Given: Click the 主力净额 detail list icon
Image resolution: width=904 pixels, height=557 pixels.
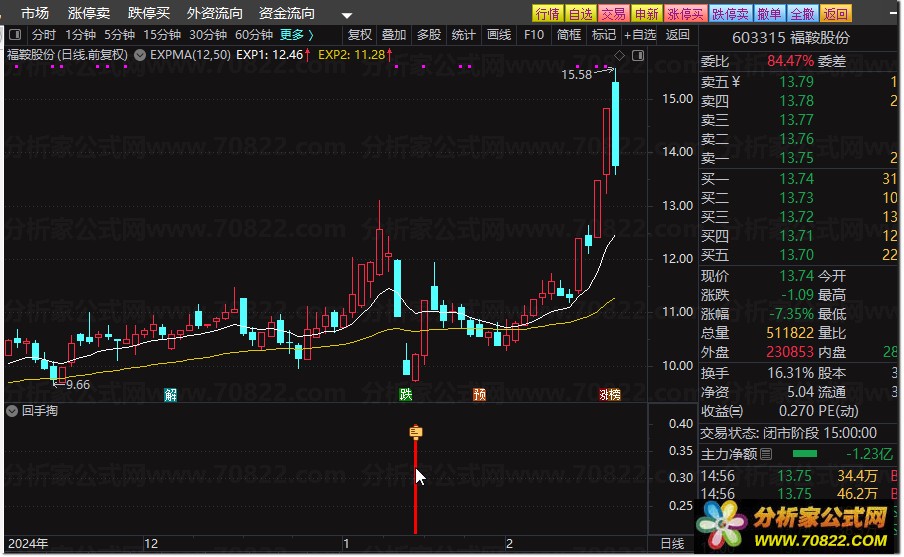Looking at the screenshot, I should point(766,454).
